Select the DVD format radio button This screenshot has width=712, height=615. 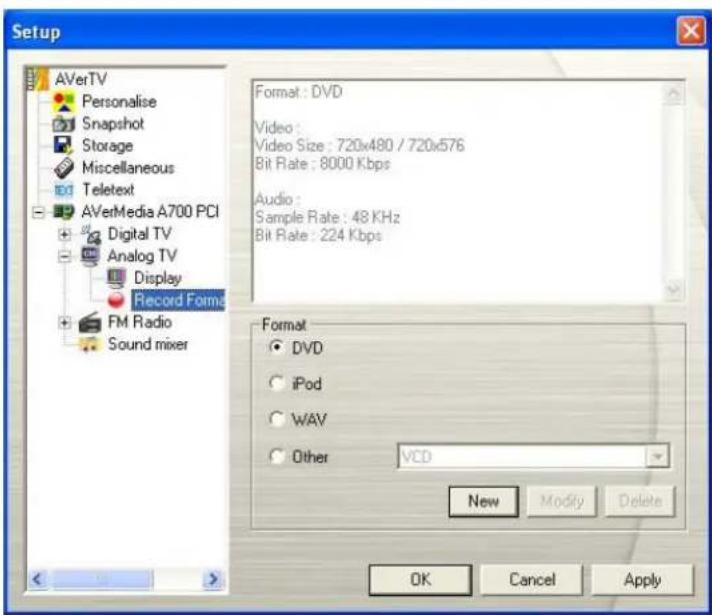[x=276, y=347]
